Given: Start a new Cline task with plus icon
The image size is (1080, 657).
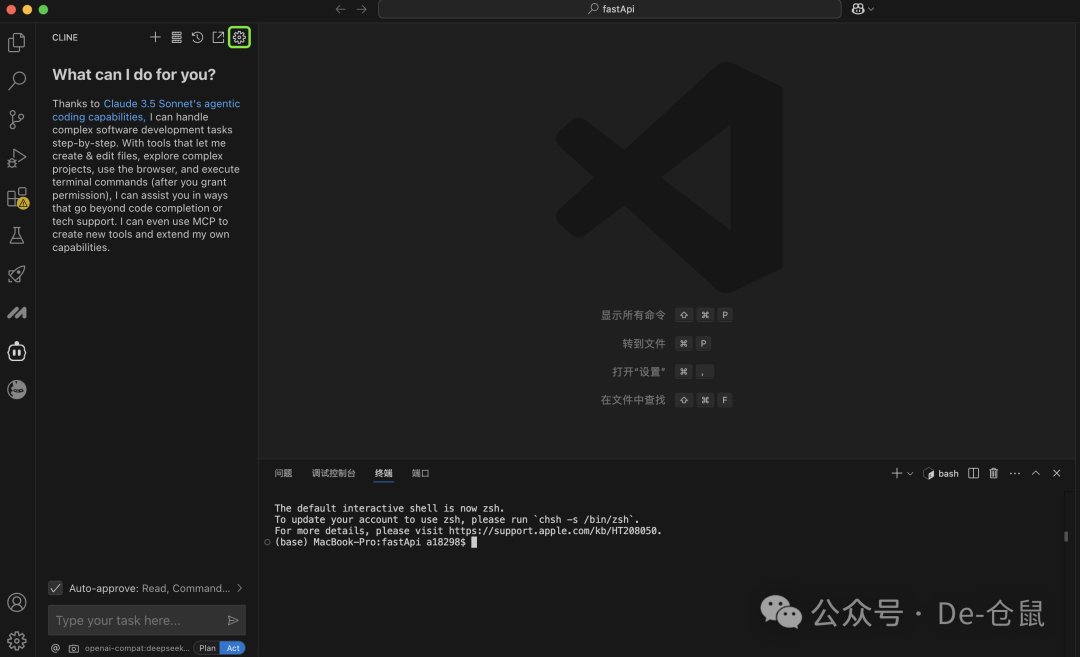Looking at the screenshot, I should [x=155, y=37].
